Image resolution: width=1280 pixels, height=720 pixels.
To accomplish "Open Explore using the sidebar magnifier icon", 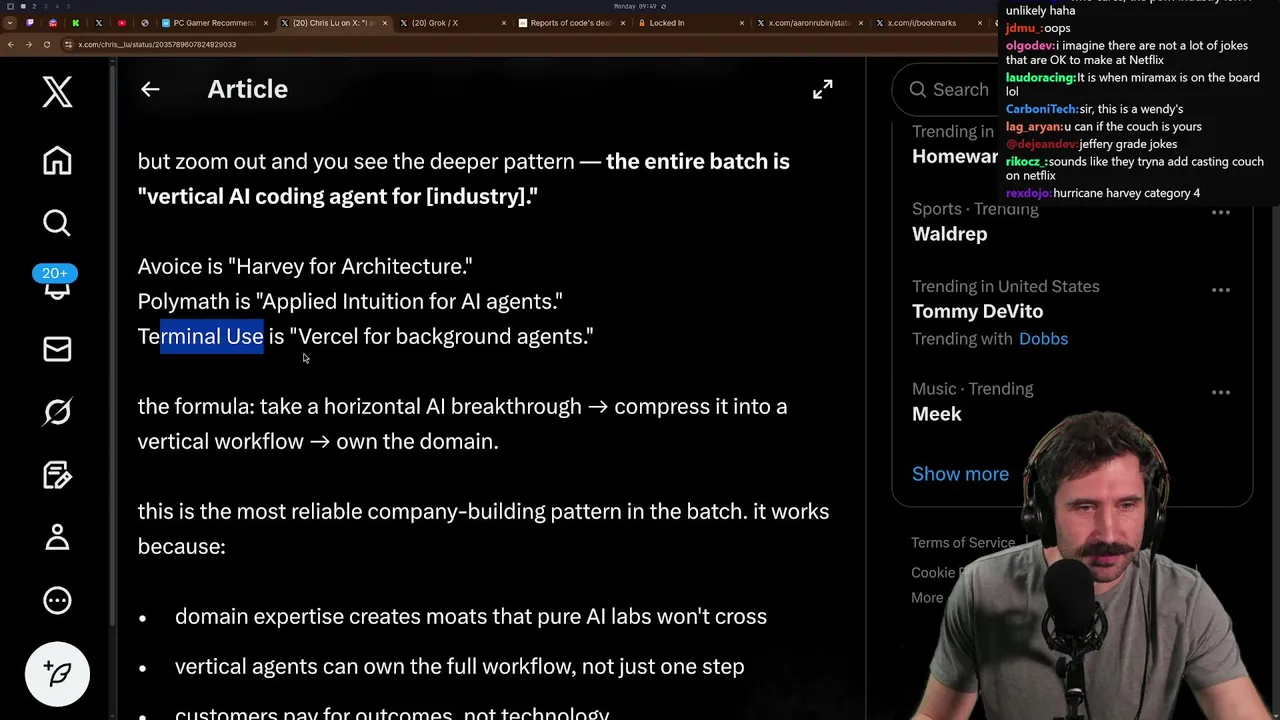I will point(57,223).
